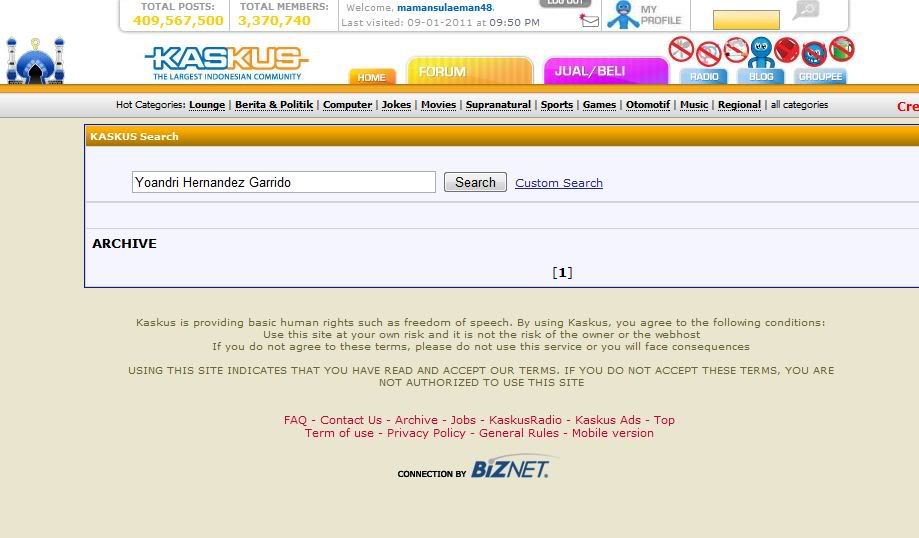Open the Term of use link
Viewport: 919px width, 538px height.
coord(339,433)
